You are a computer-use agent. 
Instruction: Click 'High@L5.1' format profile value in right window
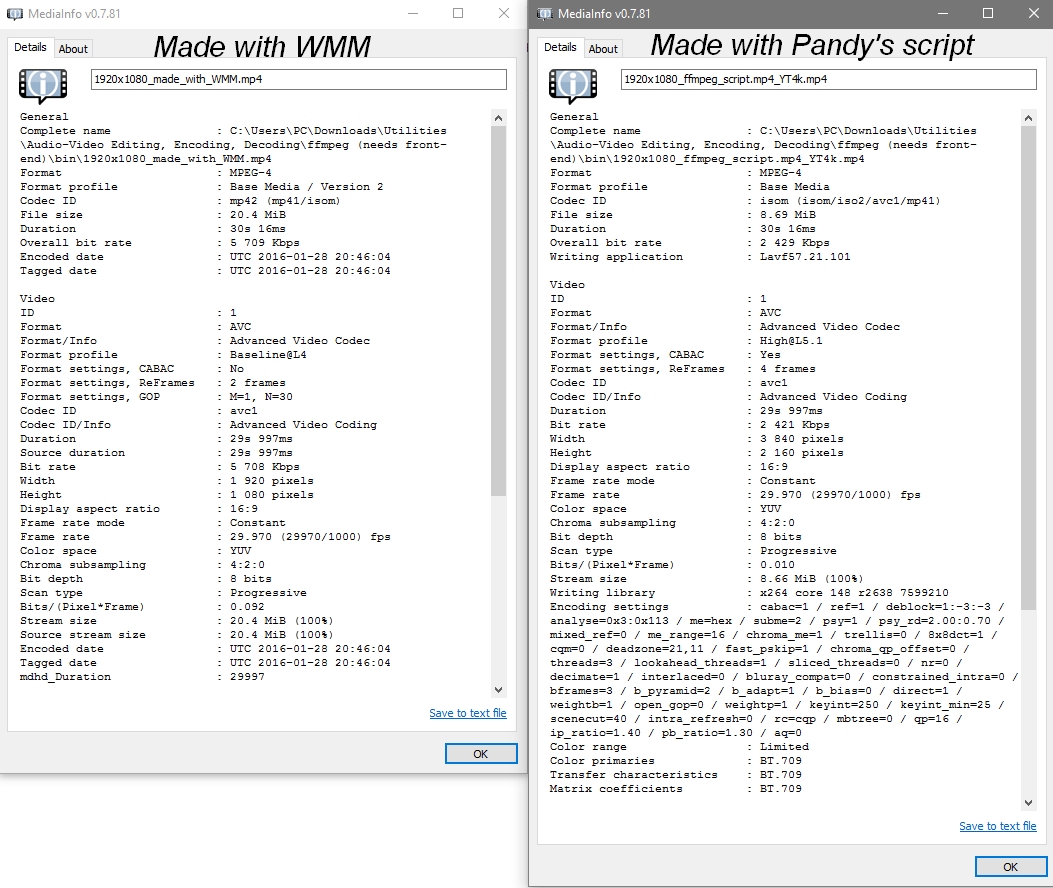[x=791, y=341]
